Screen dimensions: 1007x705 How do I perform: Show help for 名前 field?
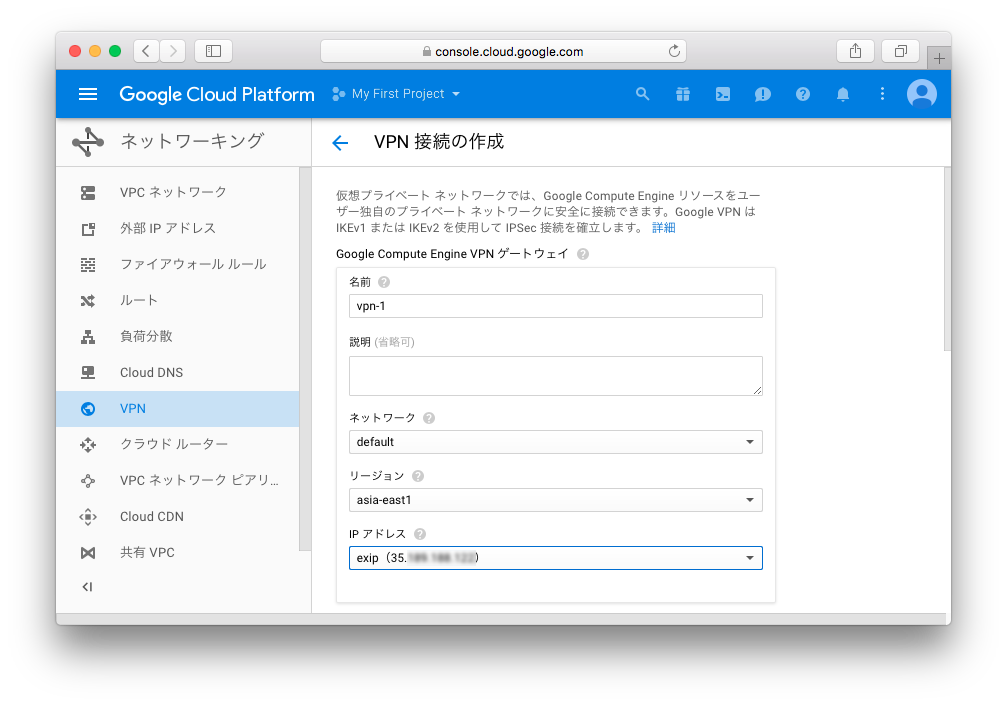coord(384,282)
